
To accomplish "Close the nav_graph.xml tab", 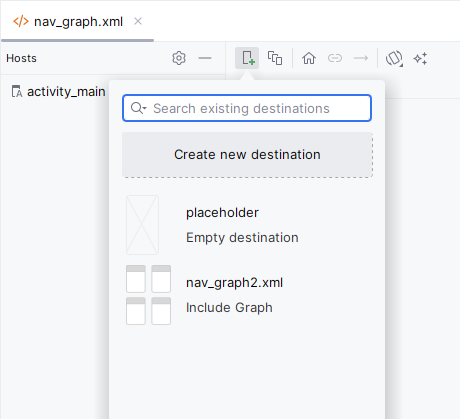I will (x=138, y=21).
